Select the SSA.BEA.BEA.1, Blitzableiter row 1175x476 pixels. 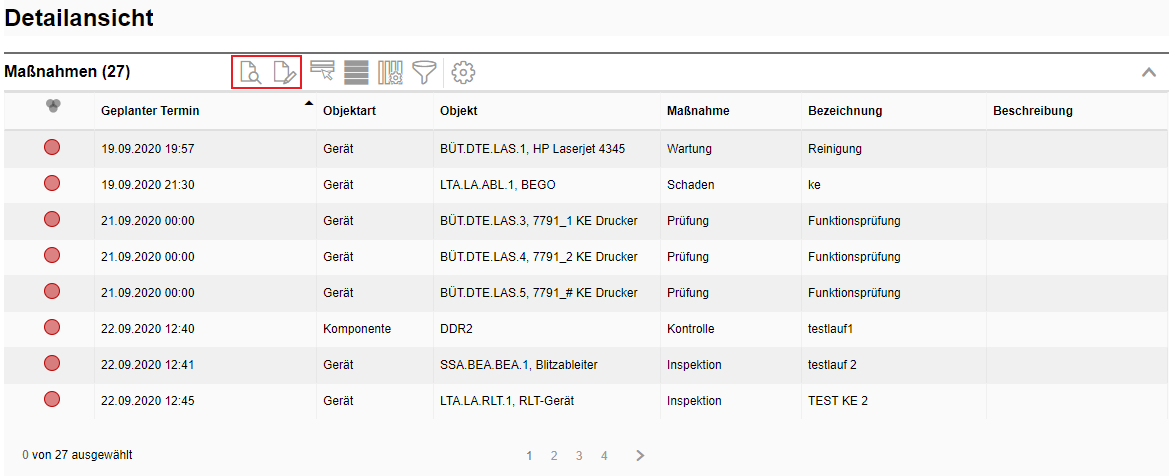(x=518, y=365)
